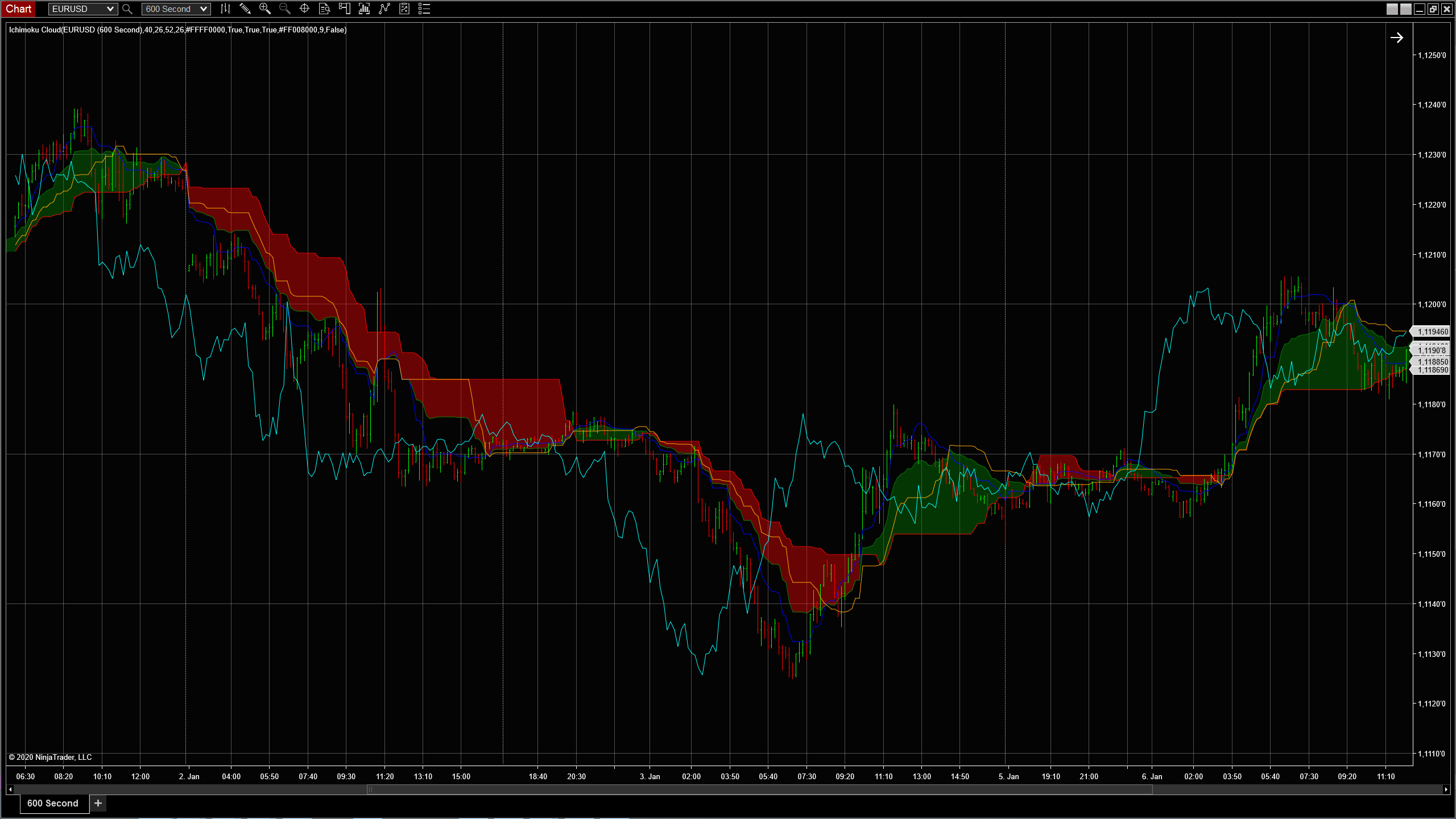Click the instrument search magnifier icon

coord(127,9)
